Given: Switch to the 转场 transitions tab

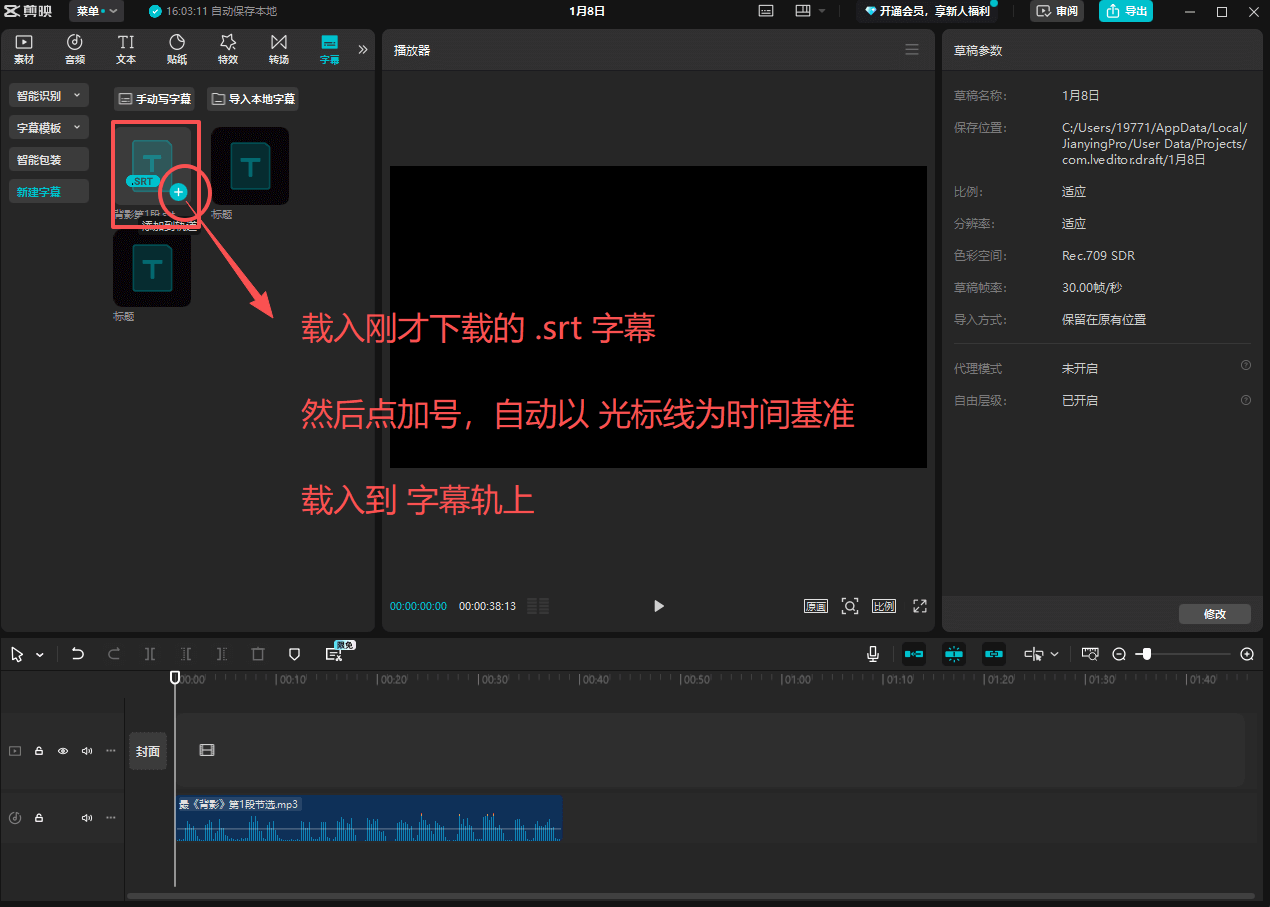Looking at the screenshot, I should [x=279, y=49].
